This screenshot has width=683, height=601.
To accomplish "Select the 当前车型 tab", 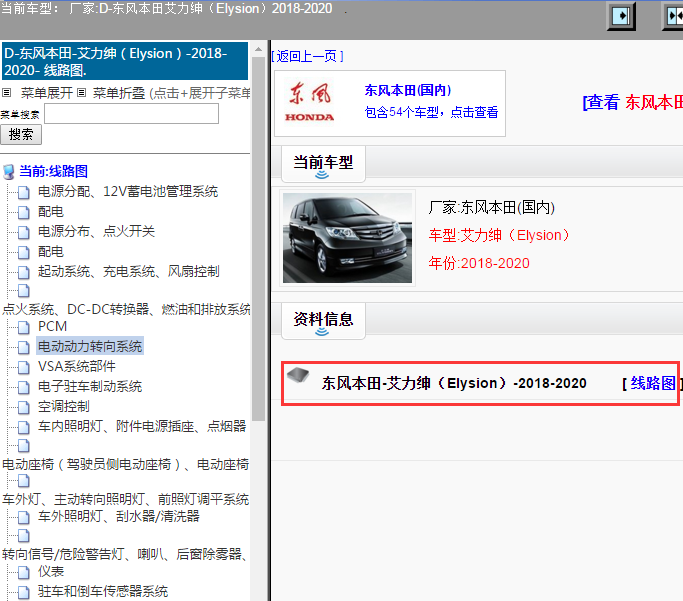I will (323, 163).
